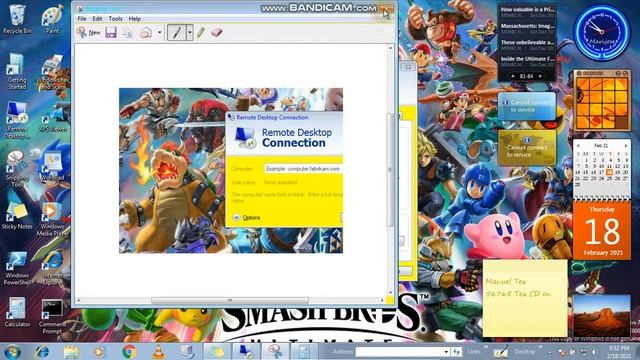
Task: Select the Eraser tool
Action: coord(217,32)
